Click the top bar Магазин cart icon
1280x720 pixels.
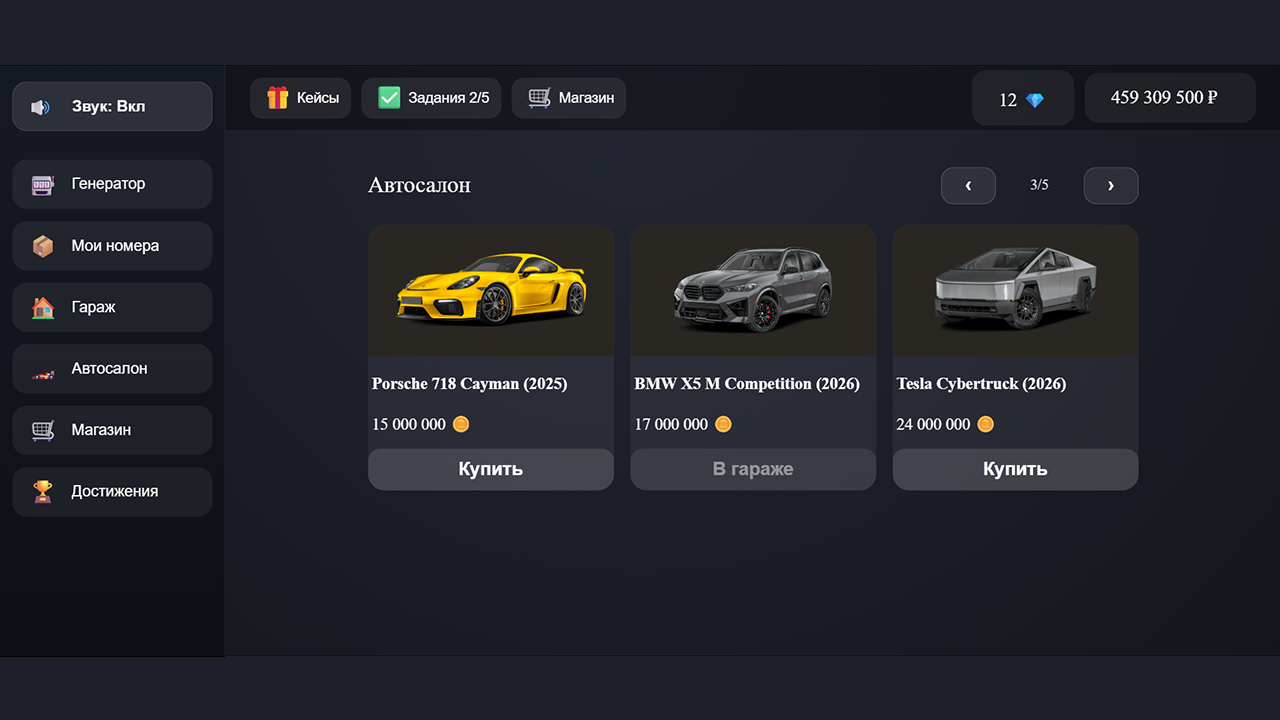(539, 98)
